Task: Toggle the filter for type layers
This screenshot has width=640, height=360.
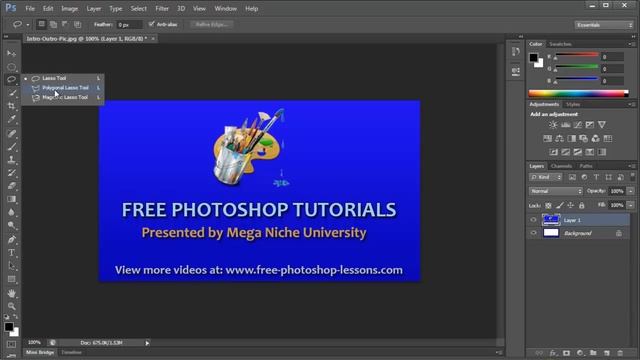Action: click(x=596, y=177)
